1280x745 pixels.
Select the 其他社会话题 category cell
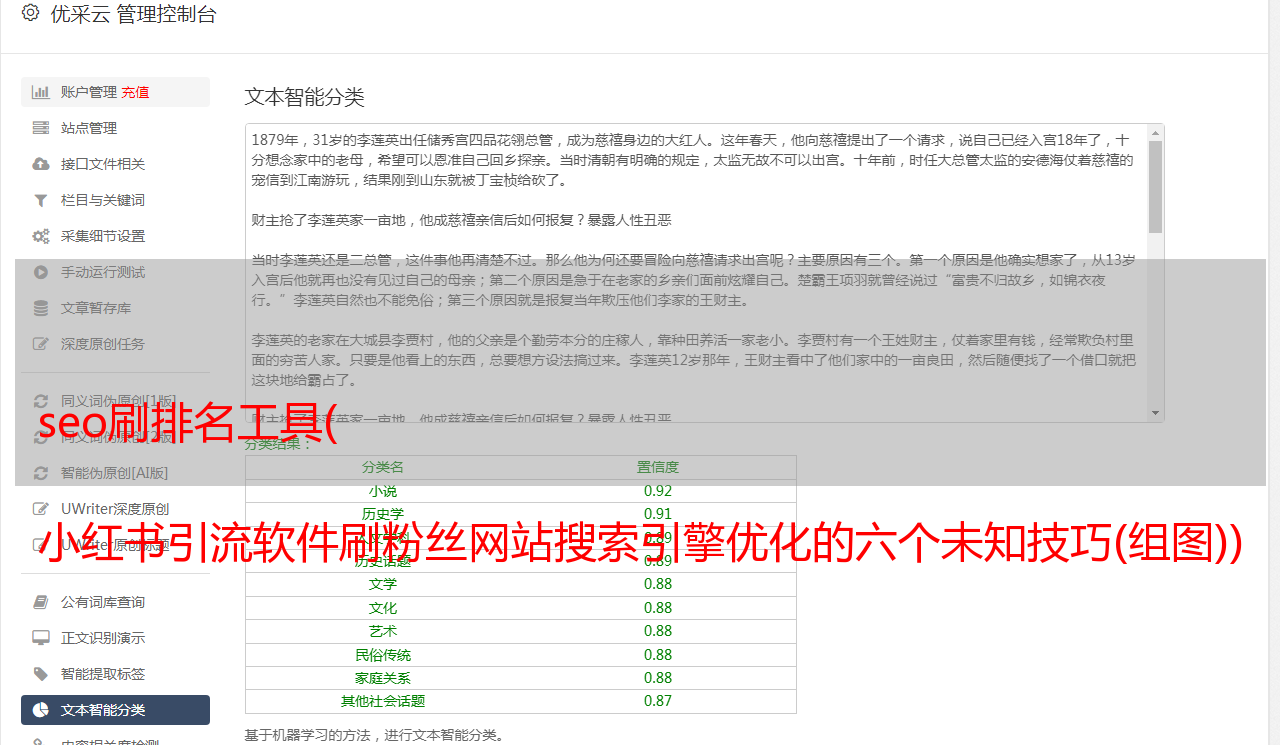[x=383, y=701]
